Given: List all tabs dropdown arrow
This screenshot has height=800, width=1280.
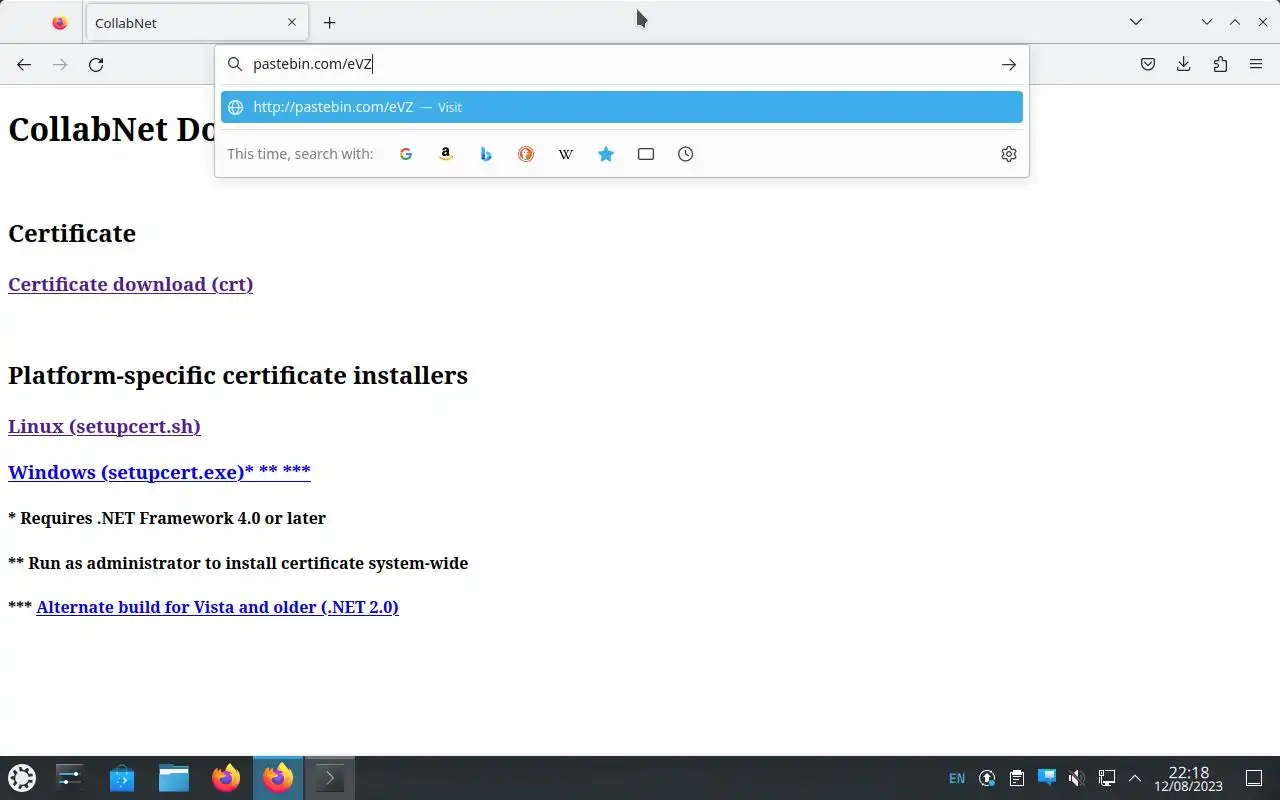Looking at the screenshot, I should pyautogui.click(x=1136, y=22).
